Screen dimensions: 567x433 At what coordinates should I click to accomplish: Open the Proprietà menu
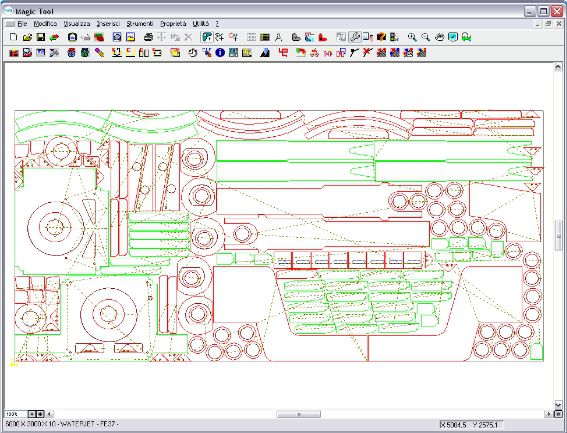coord(173,24)
